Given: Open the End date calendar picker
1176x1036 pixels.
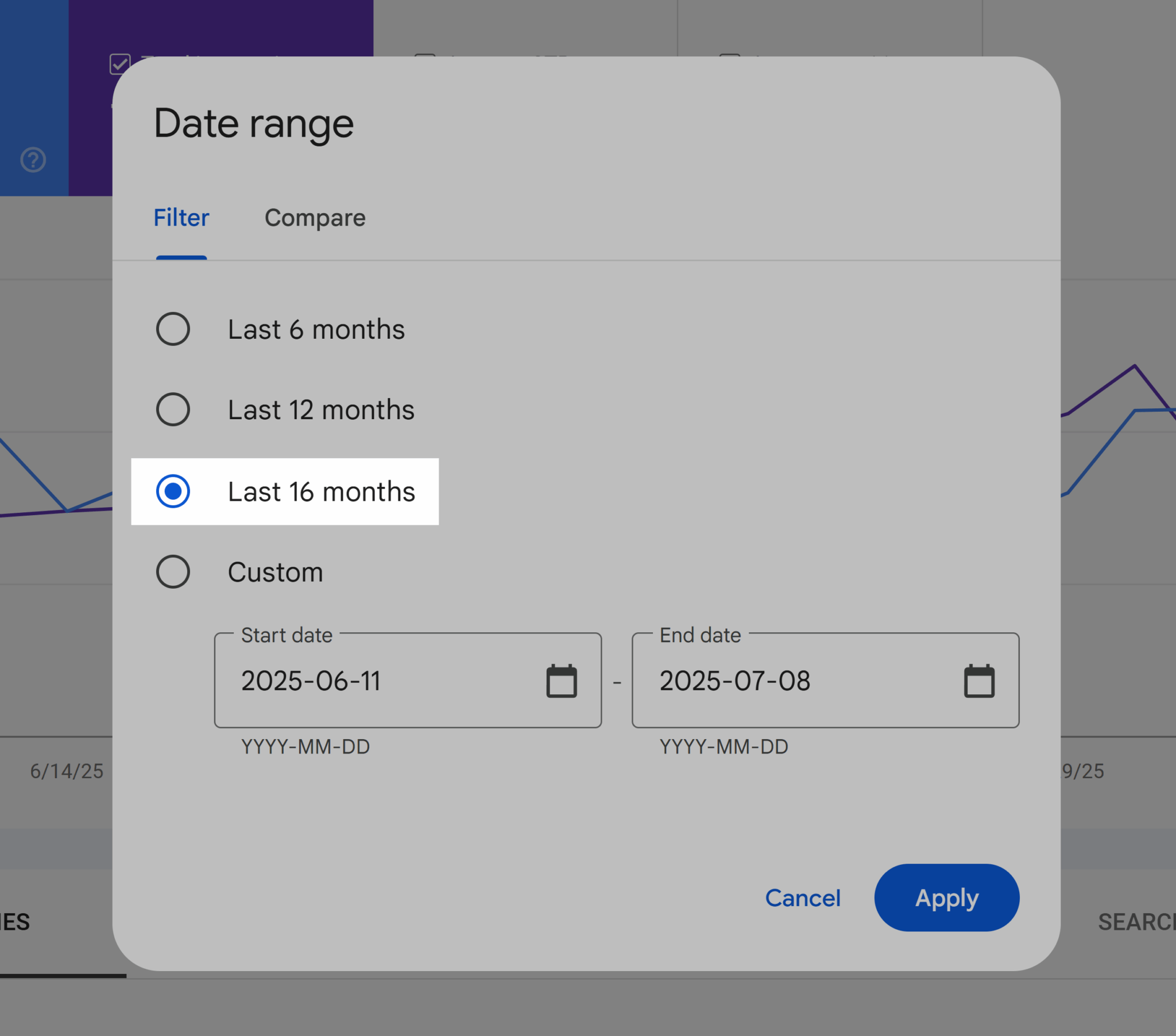Looking at the screenshot, I should pyautogui.click(x=979, y=681).
